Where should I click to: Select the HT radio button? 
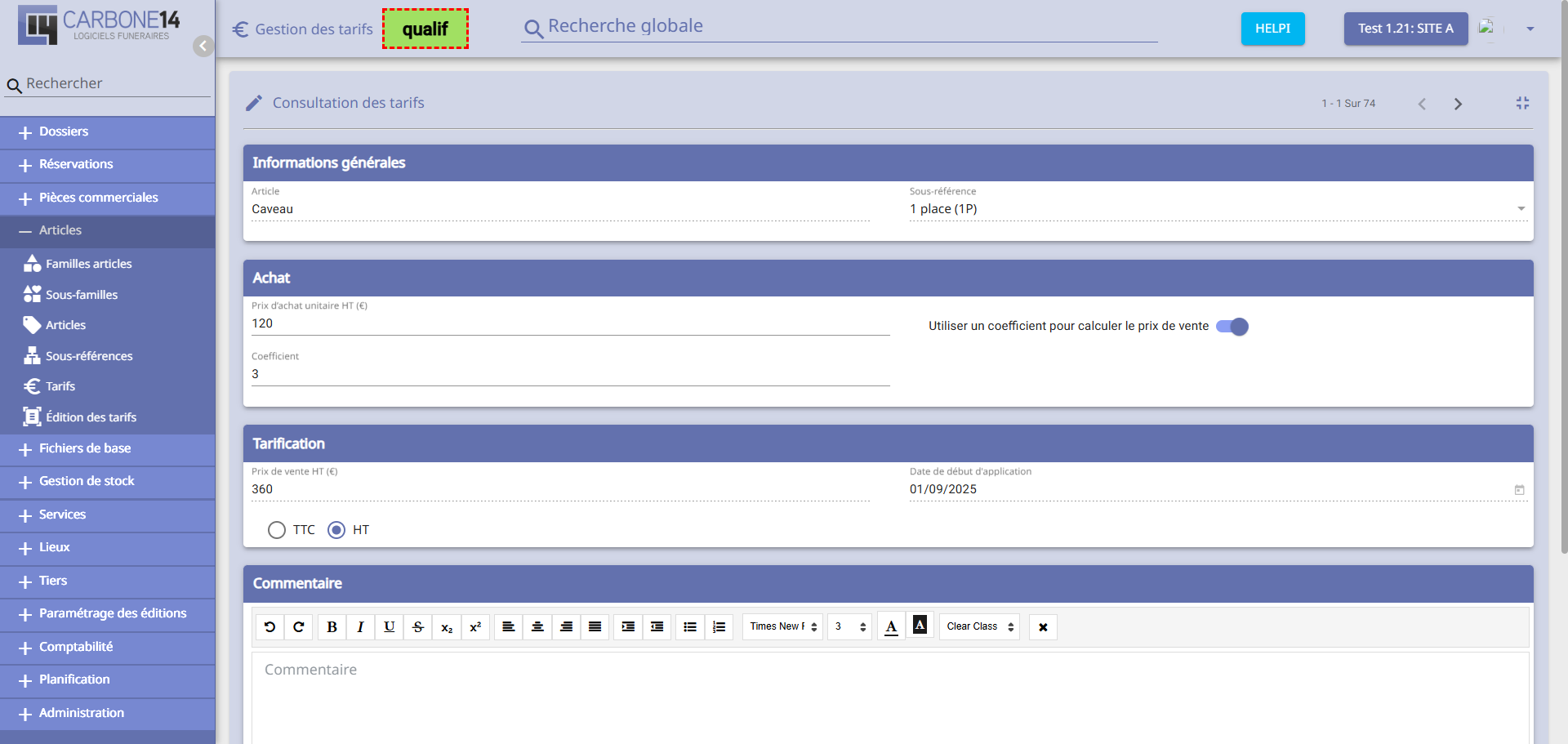tap(336, 530)
